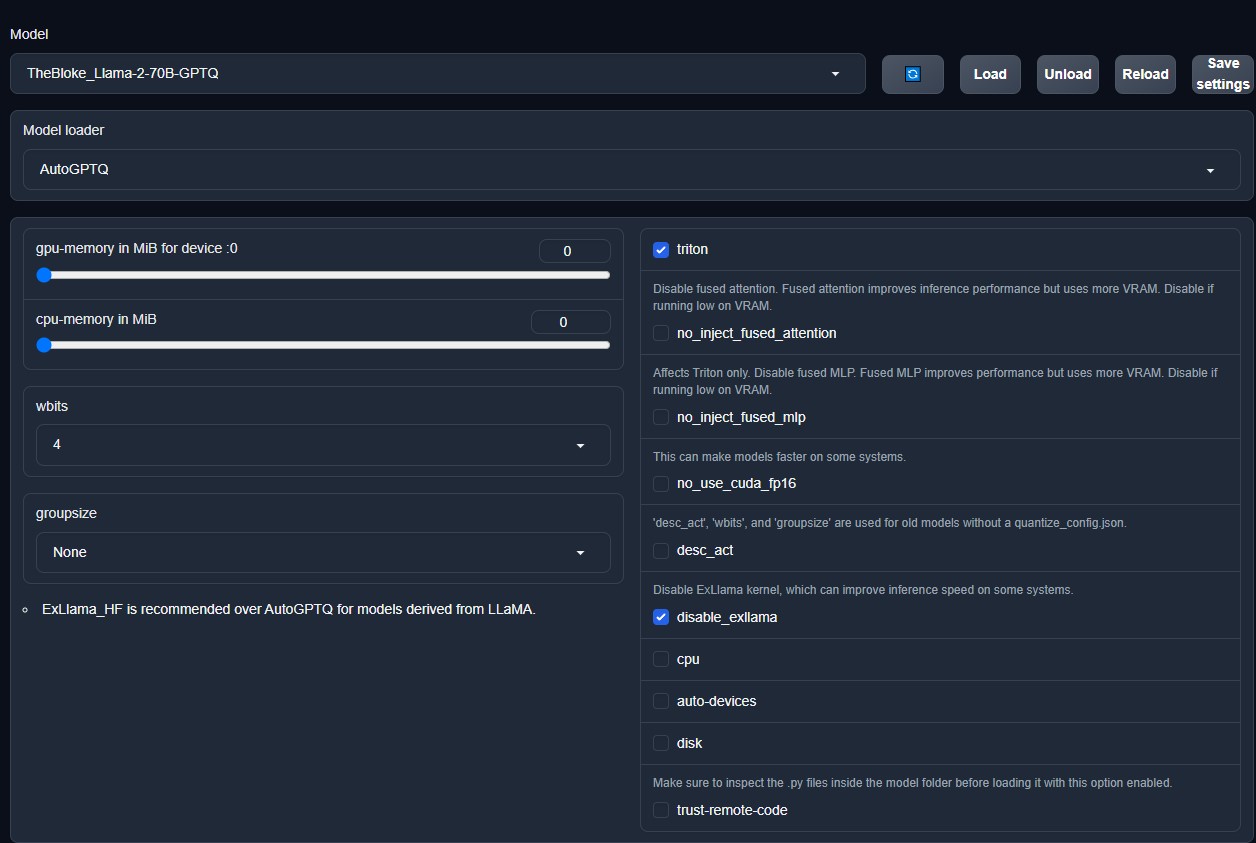Click the gpu-memory number input field
1256x843 pixels.
(x=574, y=251)
